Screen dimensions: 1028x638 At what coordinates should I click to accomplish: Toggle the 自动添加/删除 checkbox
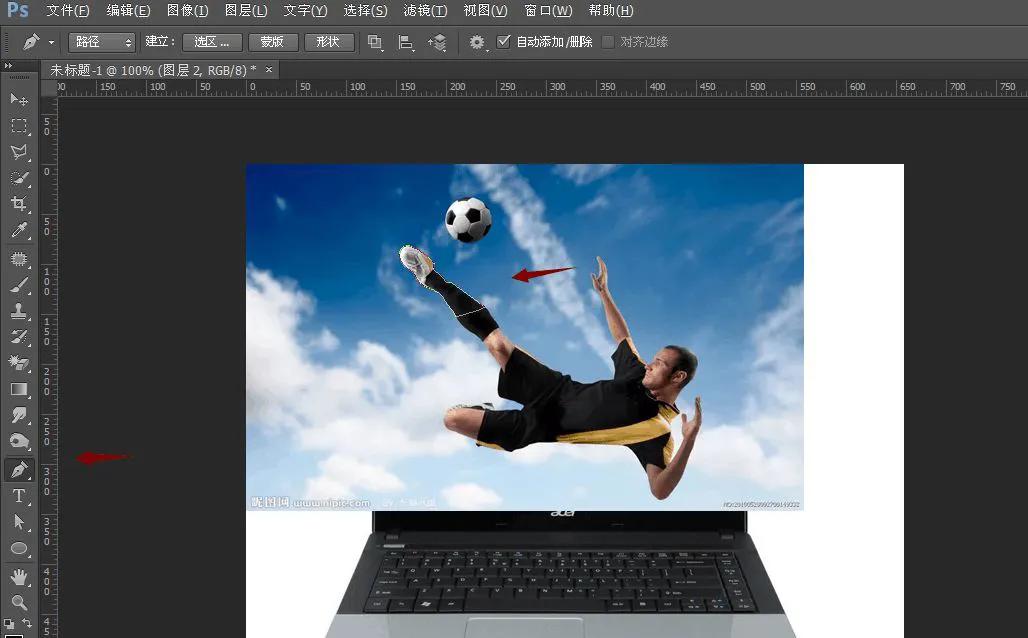504,42
